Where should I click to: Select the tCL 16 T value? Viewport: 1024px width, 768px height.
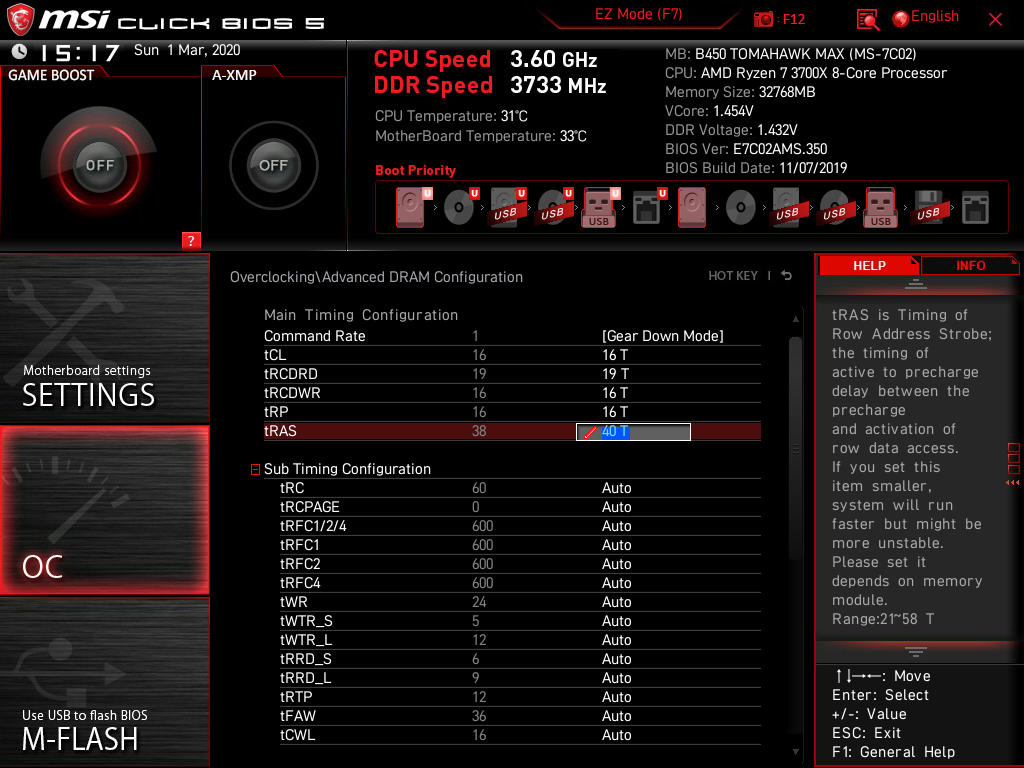pyautogui.click(x=615, y=355)
